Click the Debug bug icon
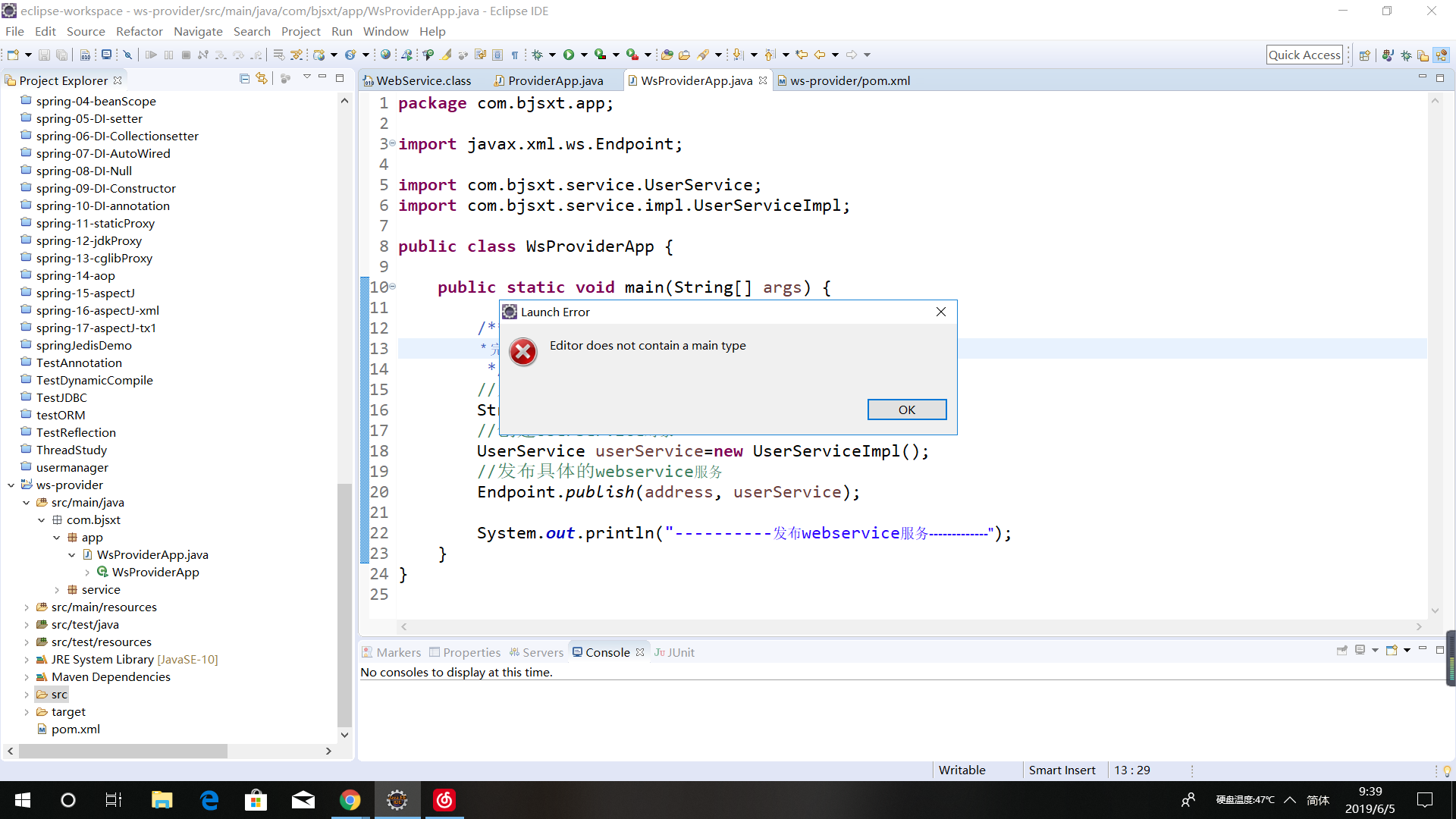The image size is (1456, 819). 537,55
